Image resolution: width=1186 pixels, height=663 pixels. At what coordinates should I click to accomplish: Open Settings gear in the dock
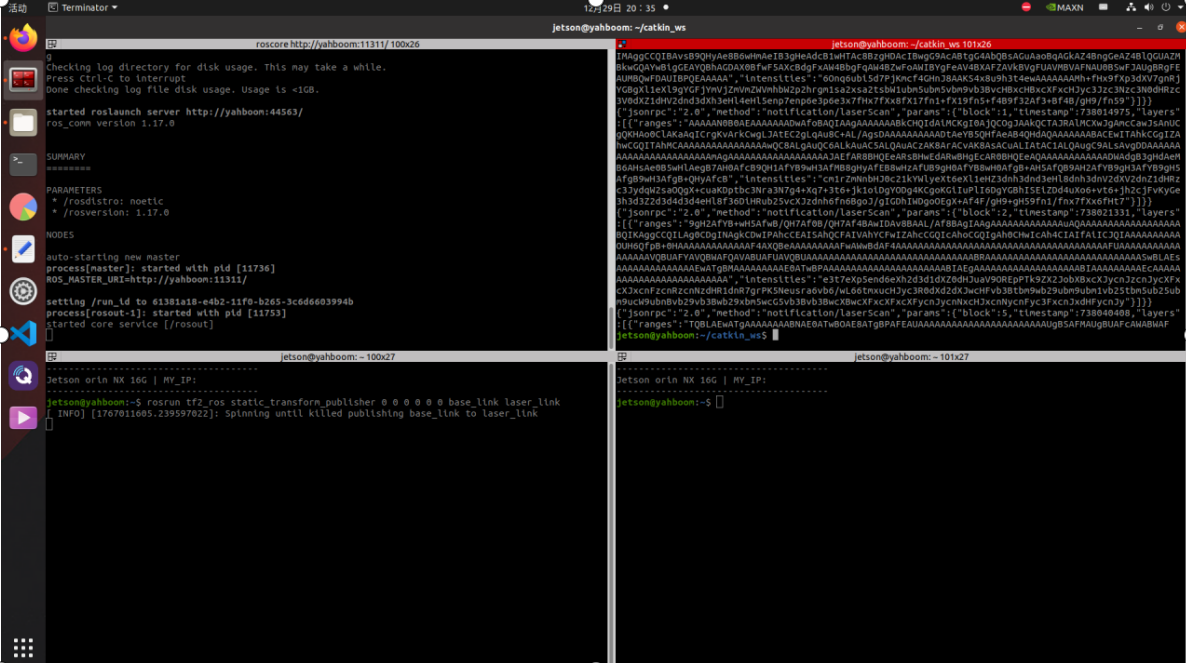click(23, 291)
